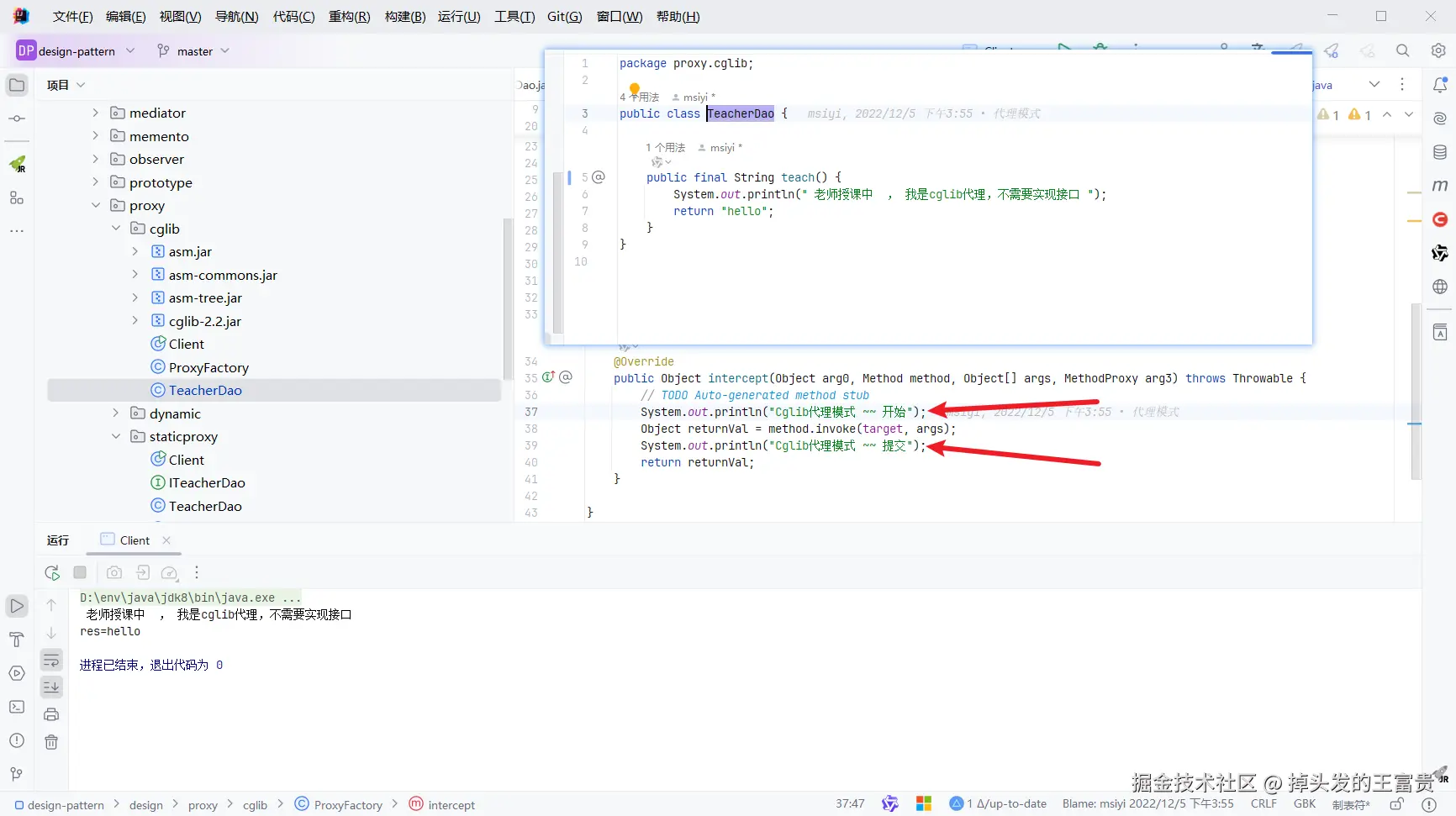
Task: Open the Maven tool window
Action: click(1440, 186)
